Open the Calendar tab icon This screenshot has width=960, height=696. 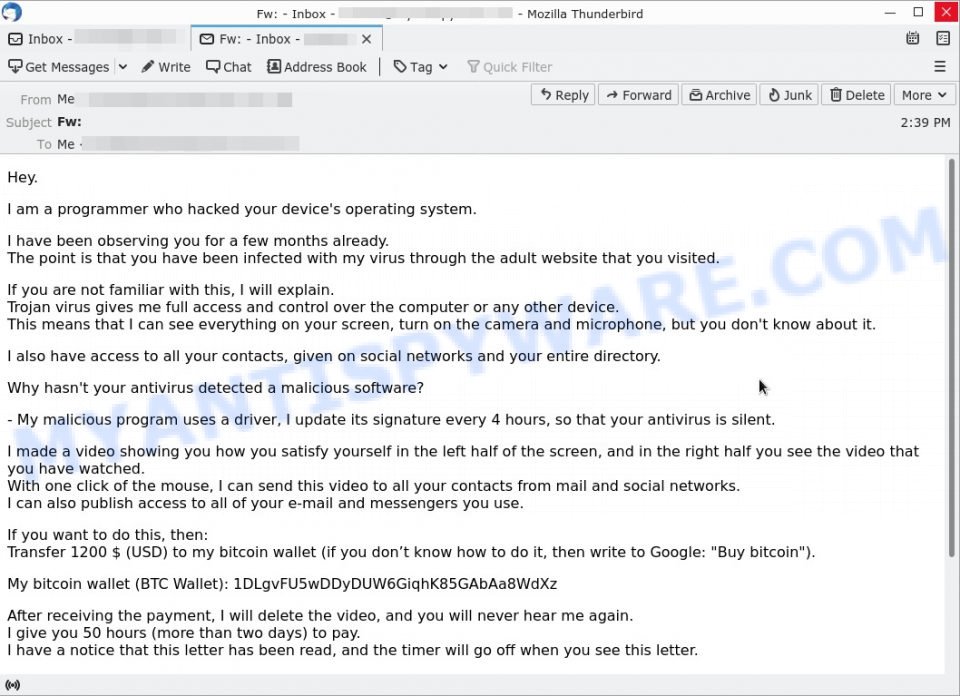click(912, 38)
